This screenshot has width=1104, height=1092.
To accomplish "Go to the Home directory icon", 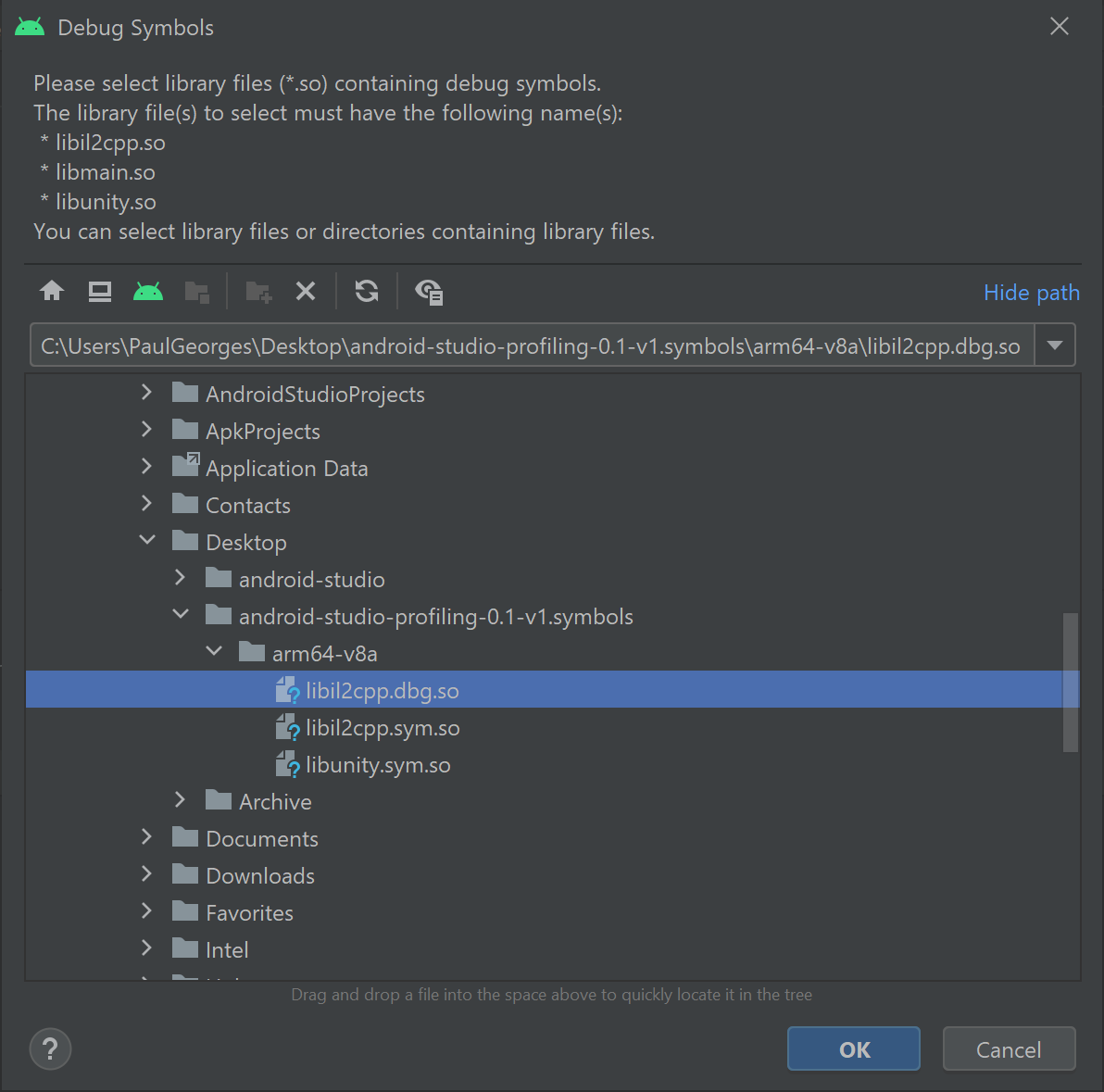I will 52,292.
